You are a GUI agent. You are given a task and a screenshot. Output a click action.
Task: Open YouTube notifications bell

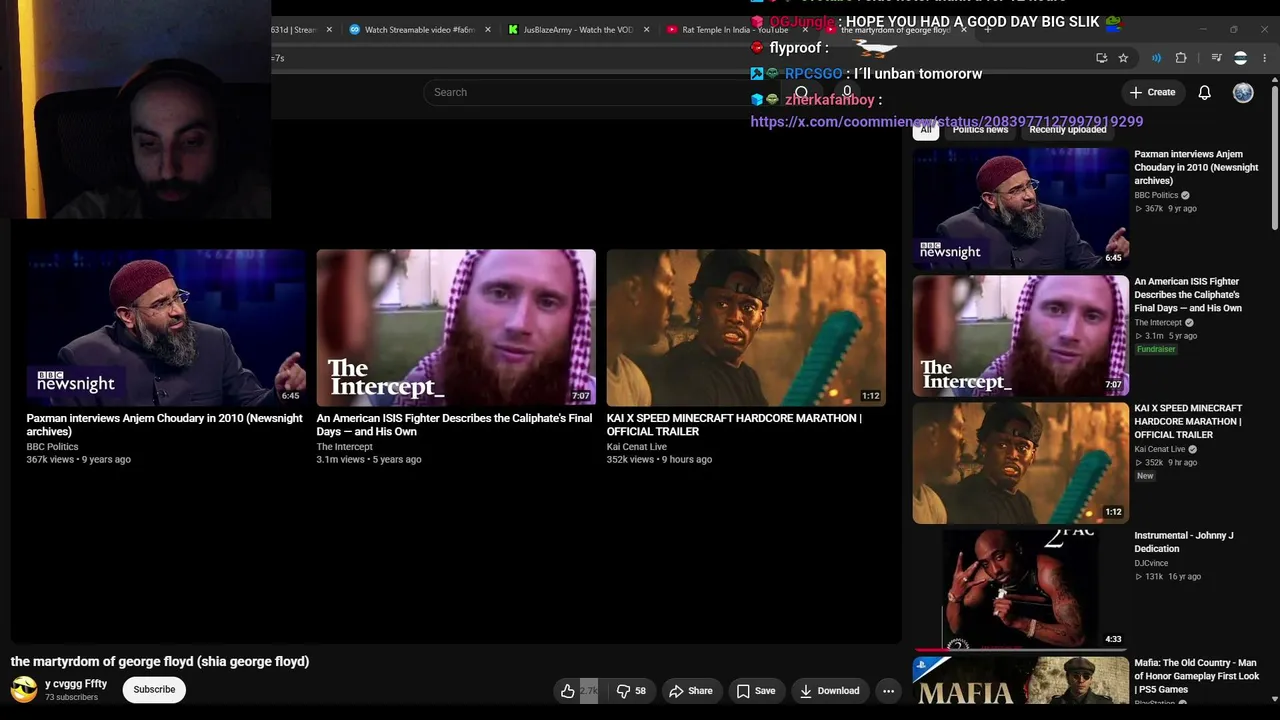[1205, 92]
